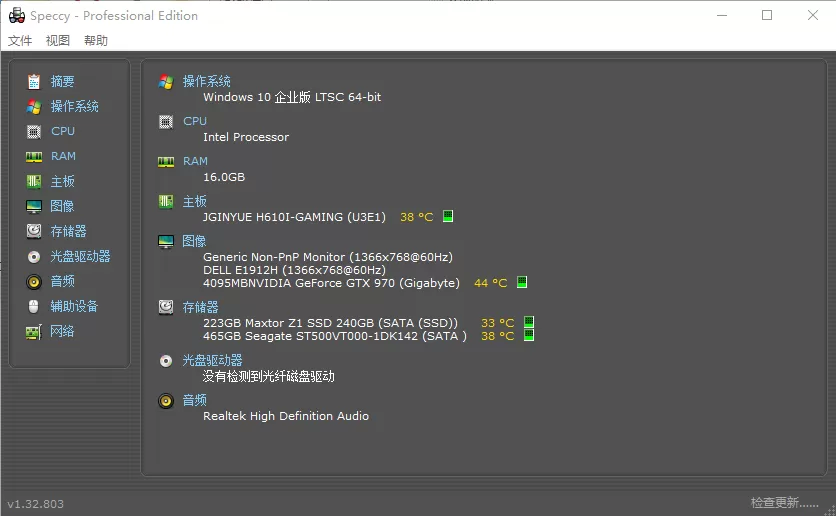Viewport: 836px width, 516px height.
Task: Click Seagate drive 38 °C temperature indicator
Action: coord(529,335)
